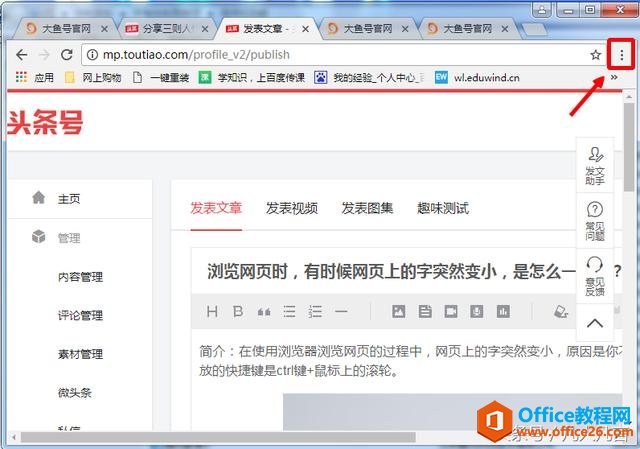The height and width of the screenshot is (449, 640).
Task: Insert an unordered bullet list
Action: click(289, 312)
